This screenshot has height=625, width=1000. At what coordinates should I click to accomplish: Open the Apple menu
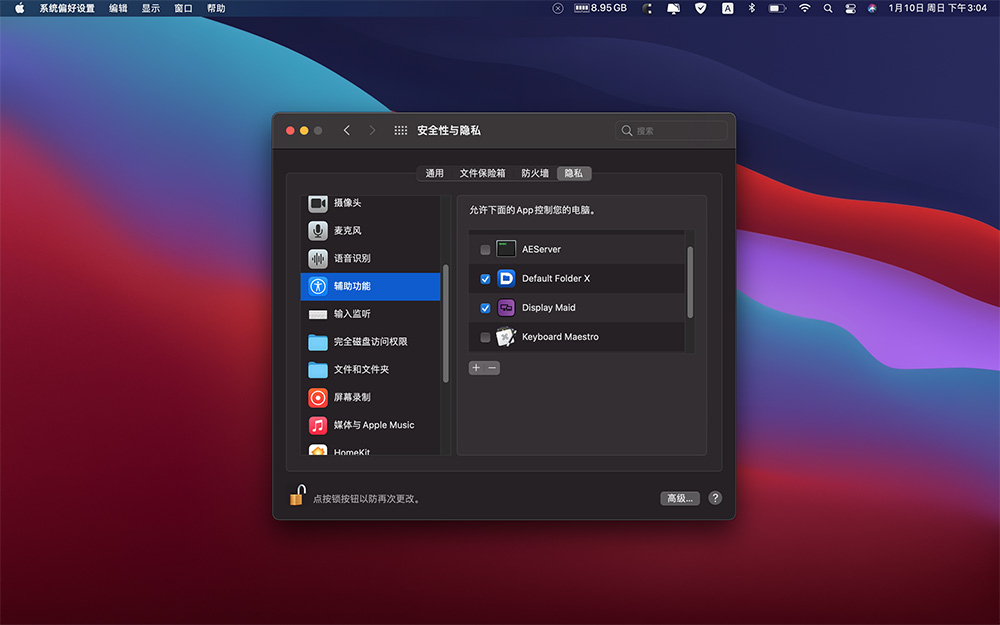pyautogui.click(x=19, y=8)
